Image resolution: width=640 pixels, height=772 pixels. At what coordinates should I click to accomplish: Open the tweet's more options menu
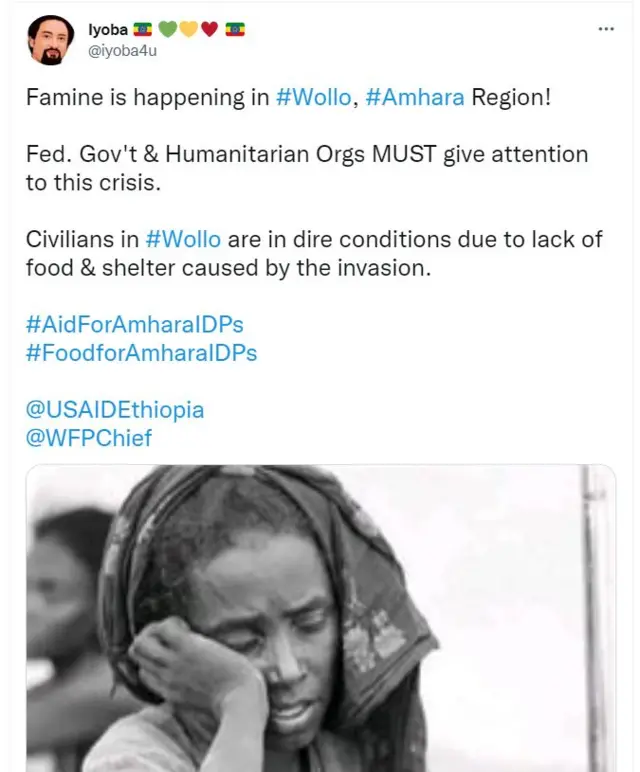click(x=606, y=29)
